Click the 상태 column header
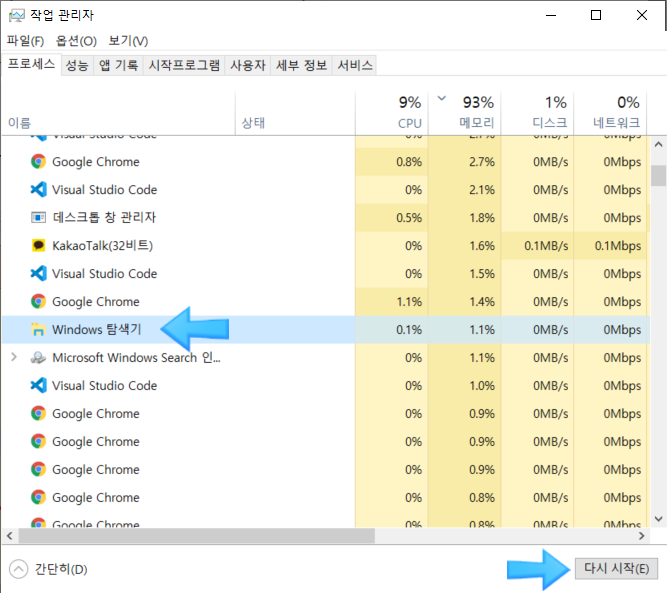This screenshot has width=667, height=593. point(295,114)
